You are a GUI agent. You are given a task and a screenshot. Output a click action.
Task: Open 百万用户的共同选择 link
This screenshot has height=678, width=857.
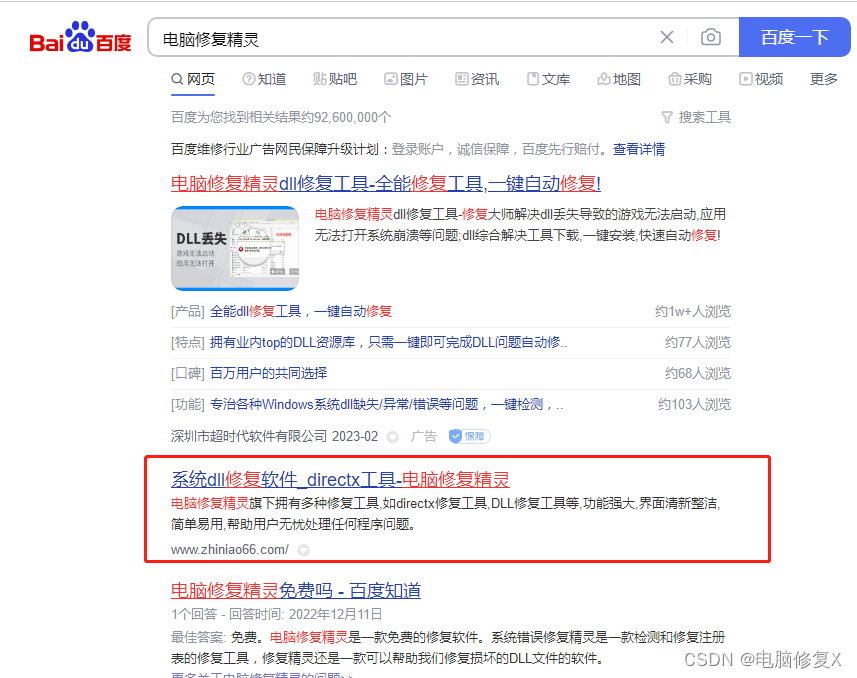tap(268, 373)
